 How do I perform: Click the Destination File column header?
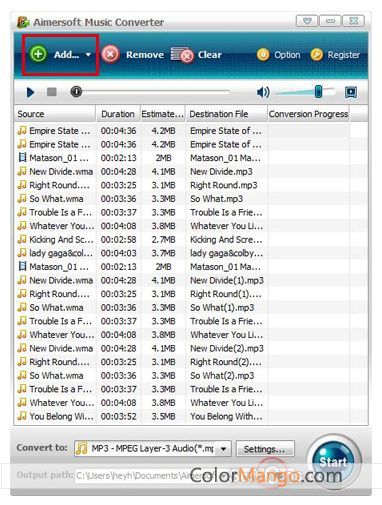pyautogui.click(x=226, y=114)
